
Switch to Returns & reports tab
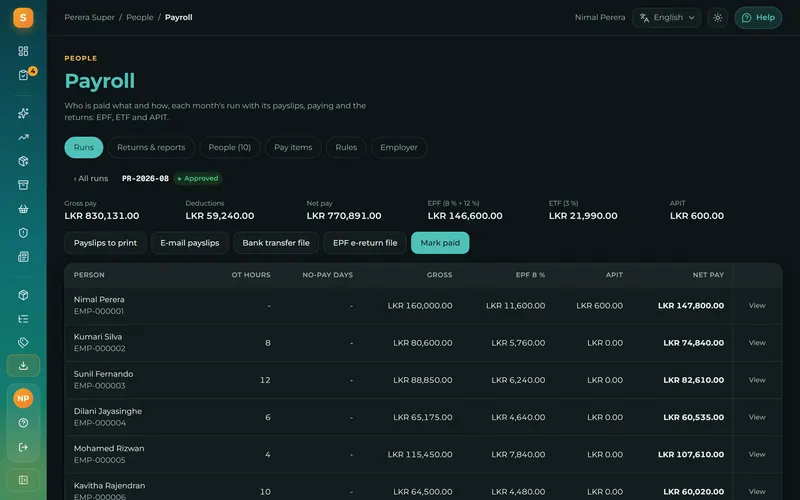click(x=151, y=147)
